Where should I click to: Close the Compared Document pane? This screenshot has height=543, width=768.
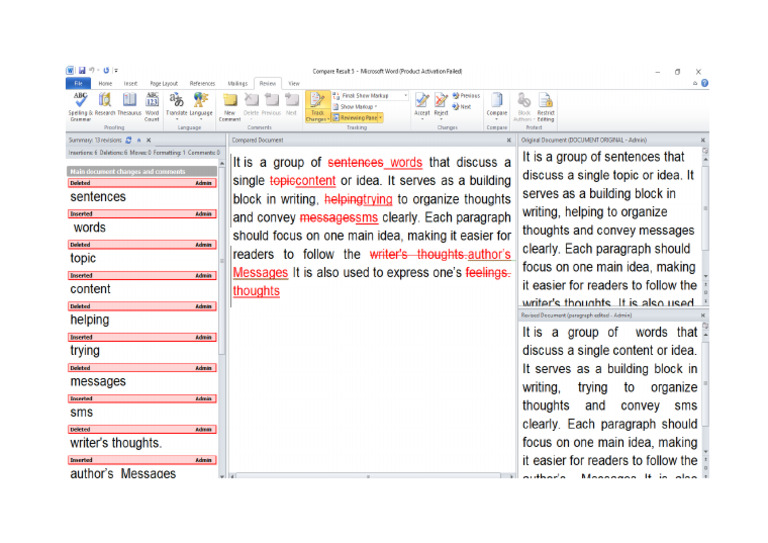[509, 140]
